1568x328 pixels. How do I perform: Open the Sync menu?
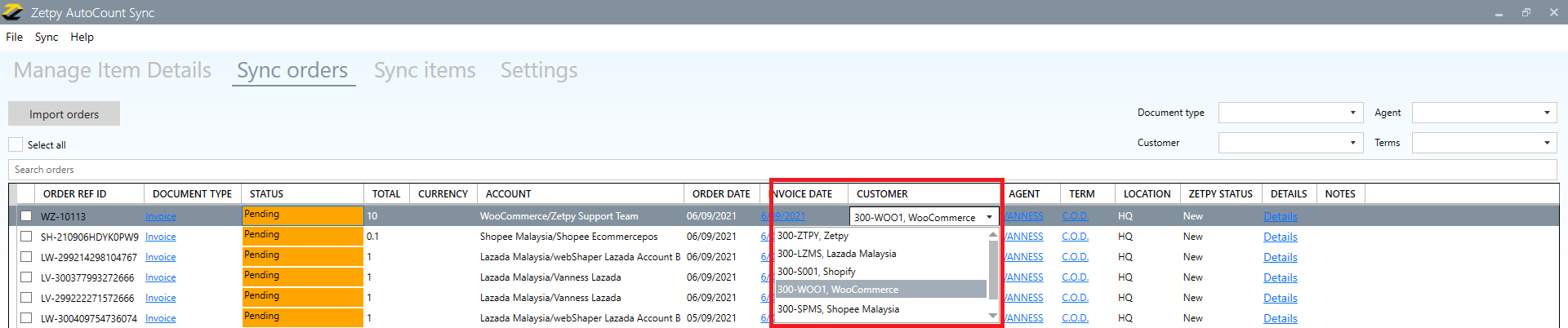tap(47, 37)
